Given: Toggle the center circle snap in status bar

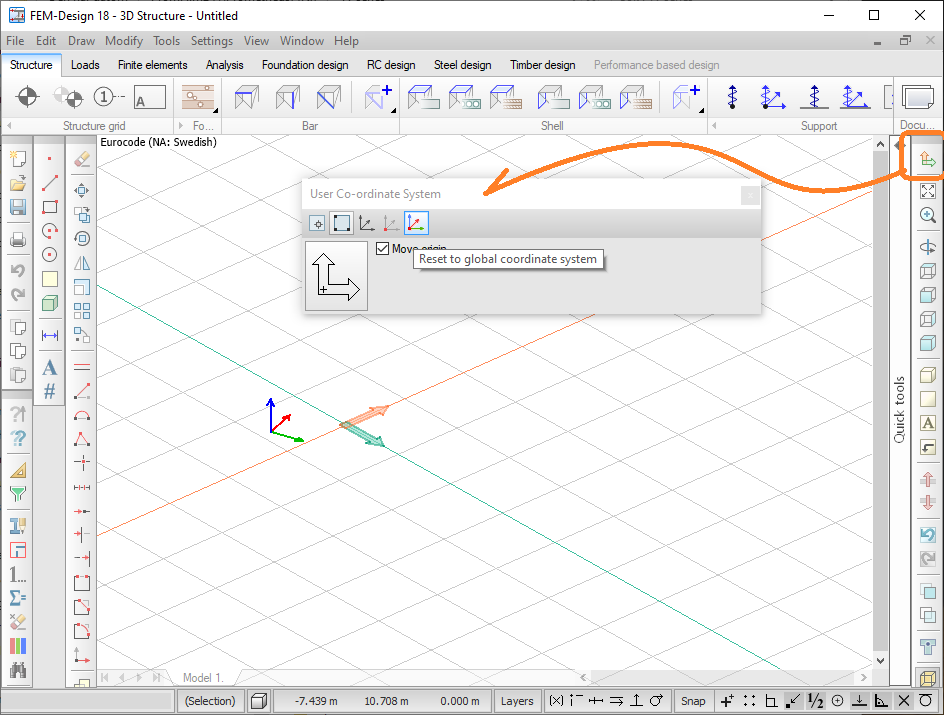Looking at the screenshot, I should [x=837, y=701].
